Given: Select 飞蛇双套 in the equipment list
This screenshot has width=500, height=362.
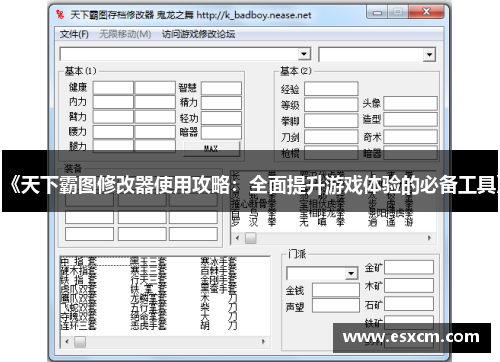Looking at the screenshot, I should coord(78,307).
